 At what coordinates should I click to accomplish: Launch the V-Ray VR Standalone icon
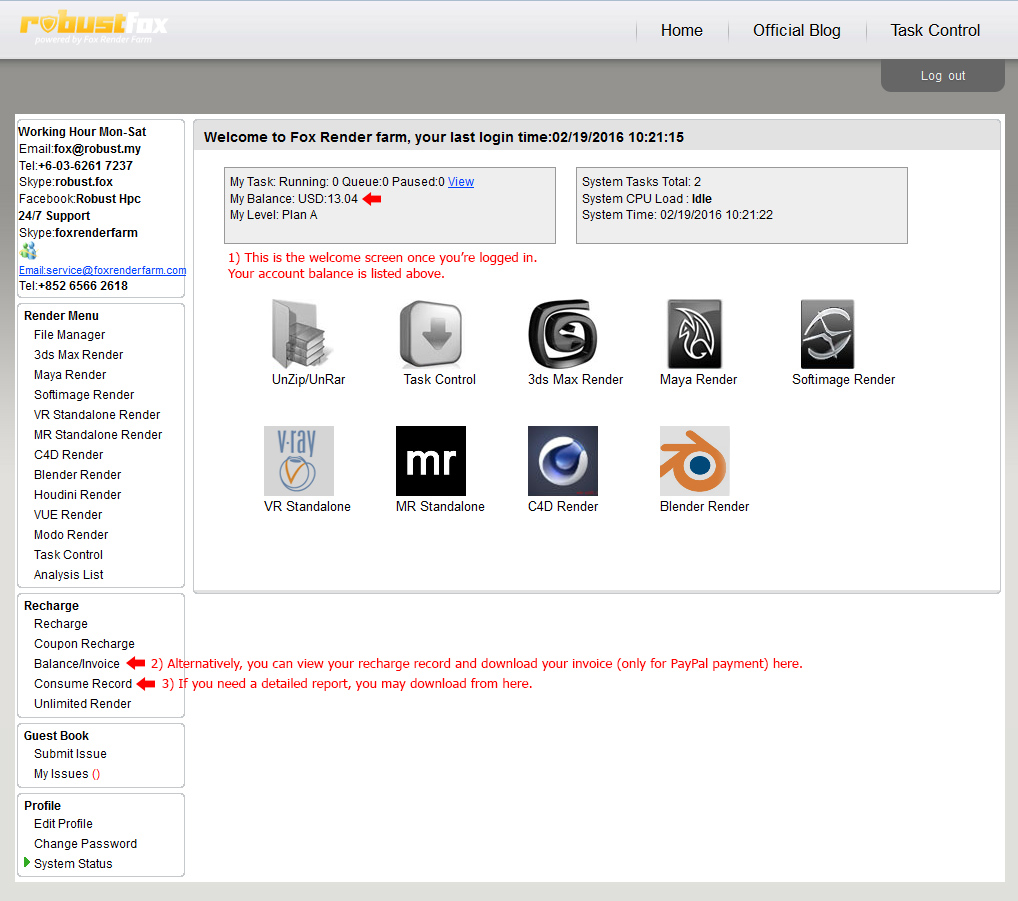[x=299, y=461]
